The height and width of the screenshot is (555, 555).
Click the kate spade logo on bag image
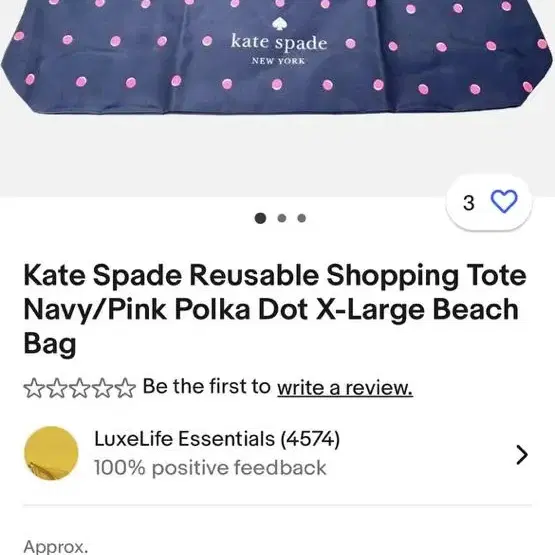coord(279,42)
